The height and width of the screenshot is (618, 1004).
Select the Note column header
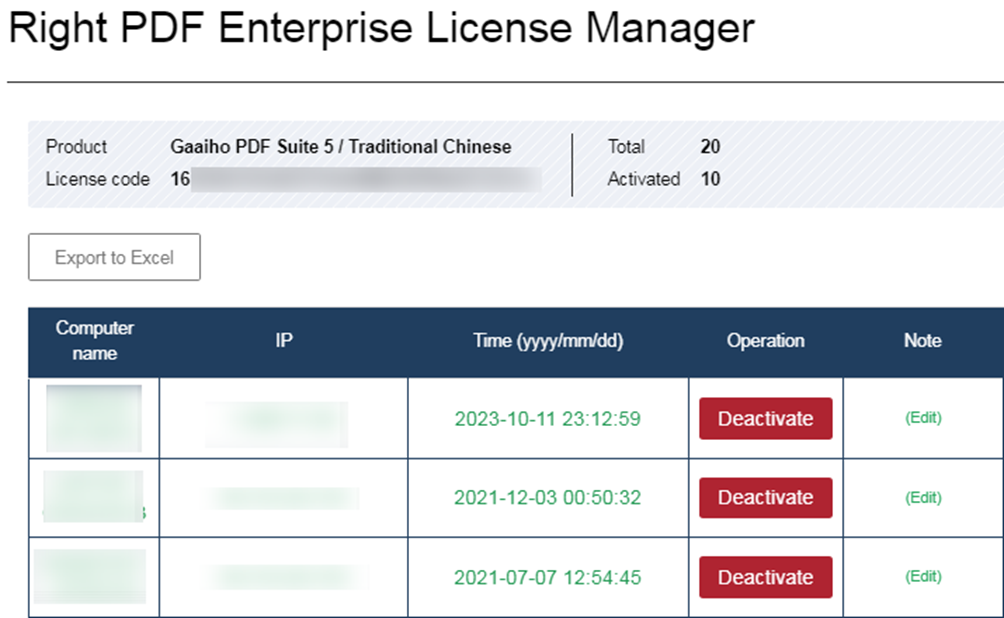[923, 341]
